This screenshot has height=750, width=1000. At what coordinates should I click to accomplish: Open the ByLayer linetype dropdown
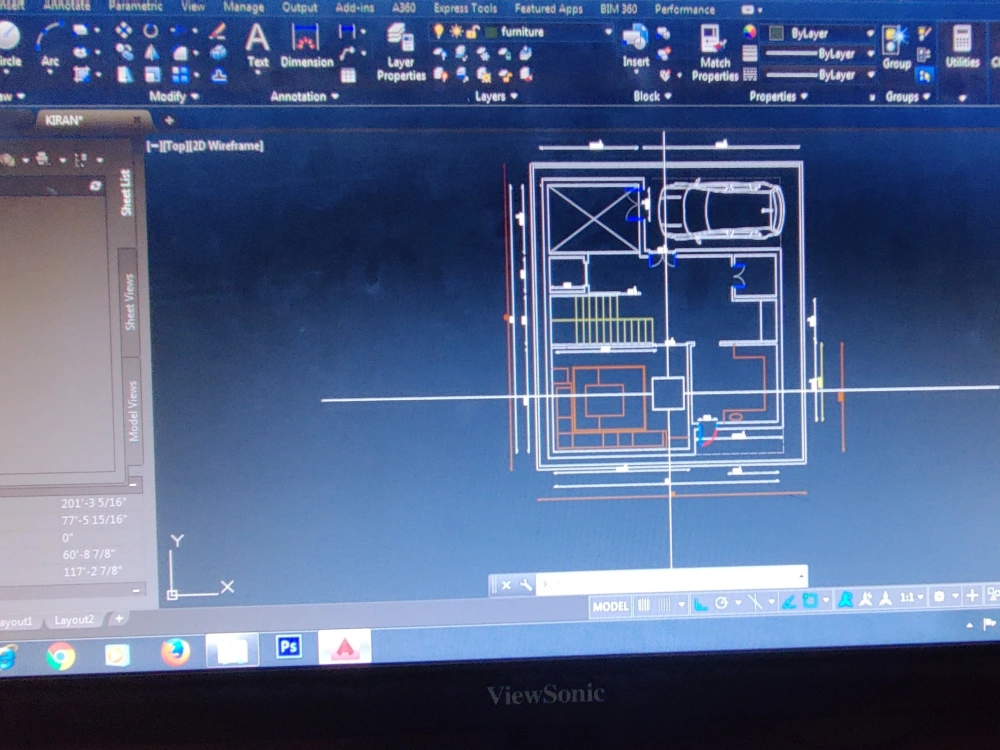[870, 75]
